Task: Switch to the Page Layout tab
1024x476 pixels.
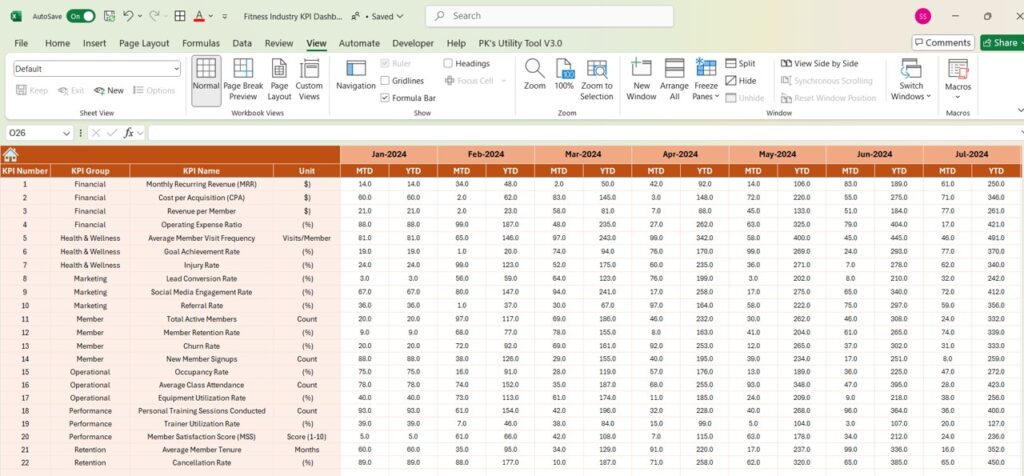Action: tap(144, 43)
